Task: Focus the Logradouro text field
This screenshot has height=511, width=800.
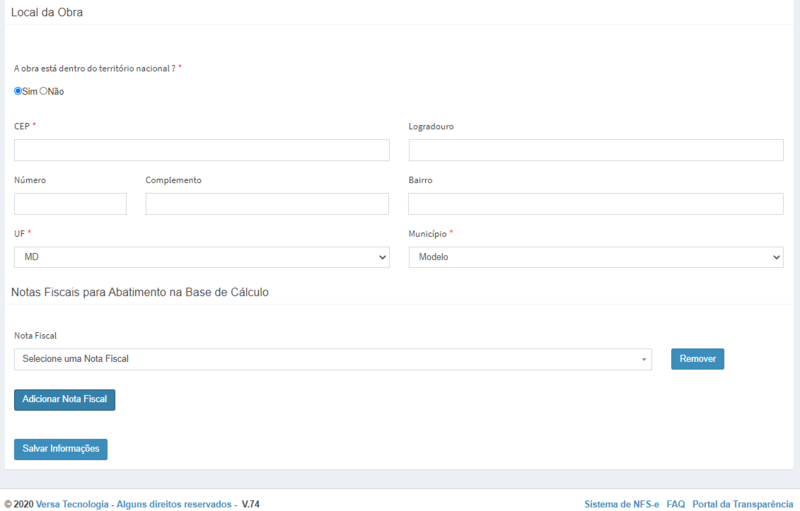Action: (595, 150)
